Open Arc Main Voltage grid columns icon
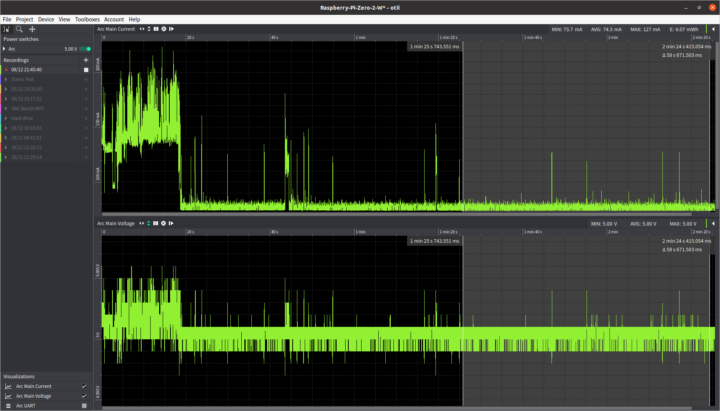720x411 pixels. click(x=156, y=224)
